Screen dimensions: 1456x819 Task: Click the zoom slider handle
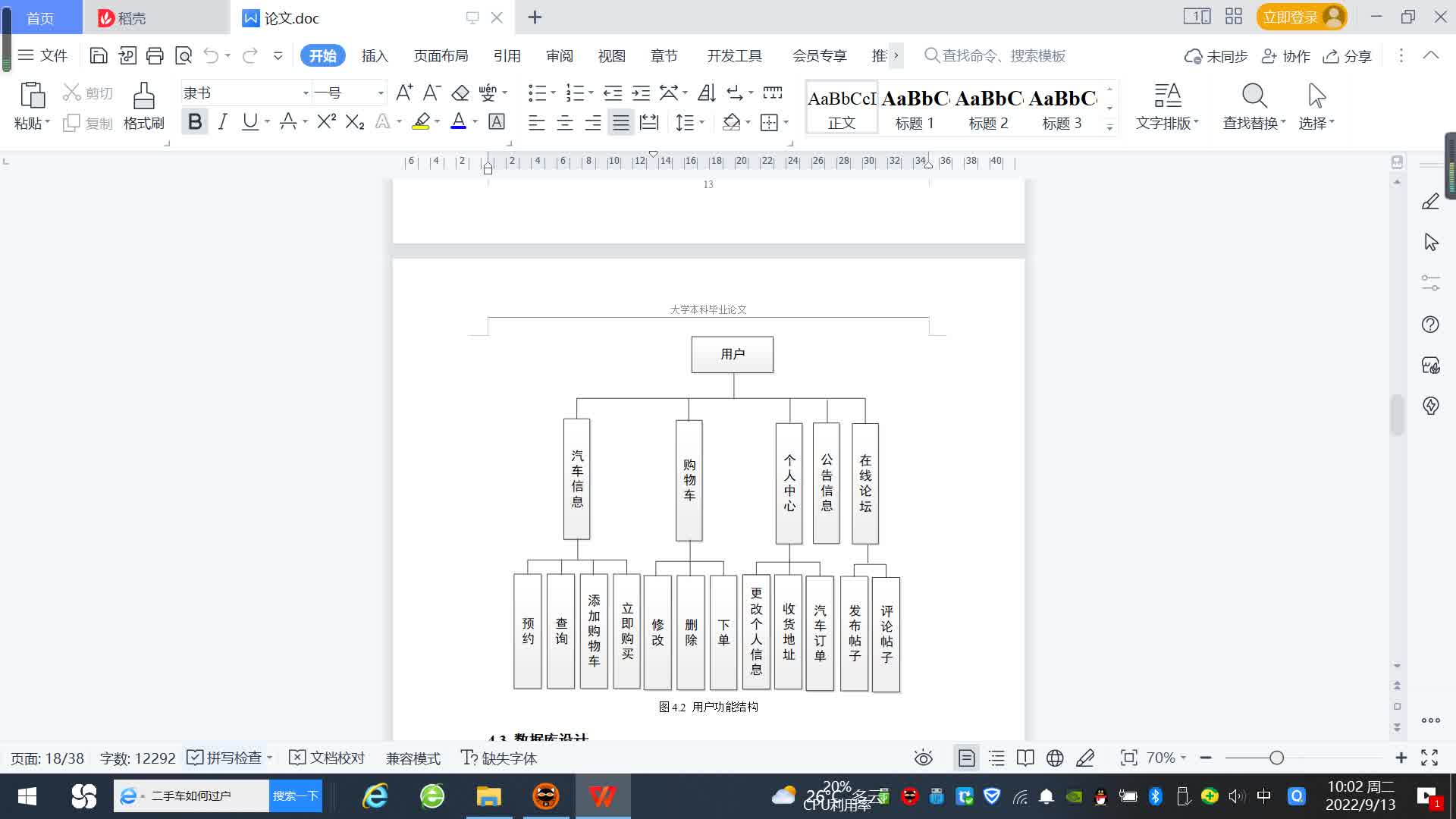tap(1276, 758)
